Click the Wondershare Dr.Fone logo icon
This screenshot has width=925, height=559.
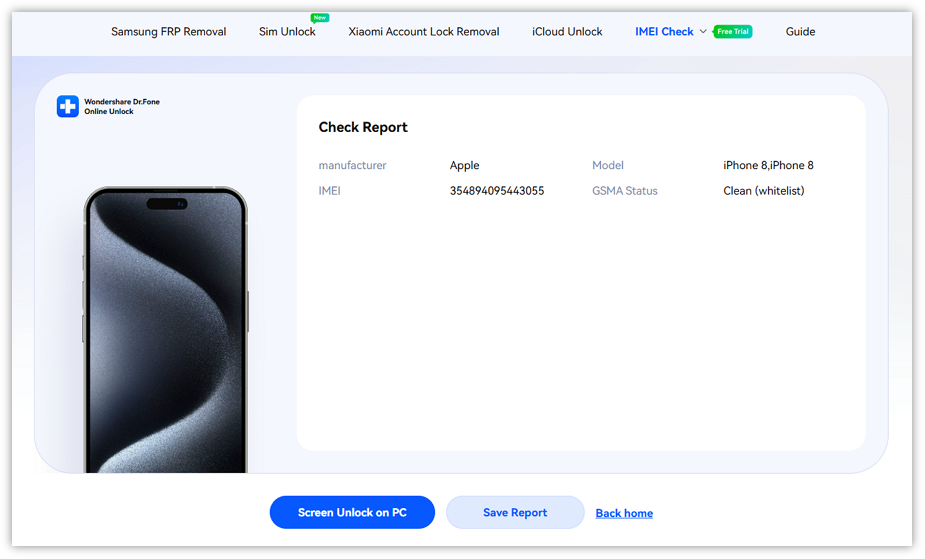click(x=68, y=107)
